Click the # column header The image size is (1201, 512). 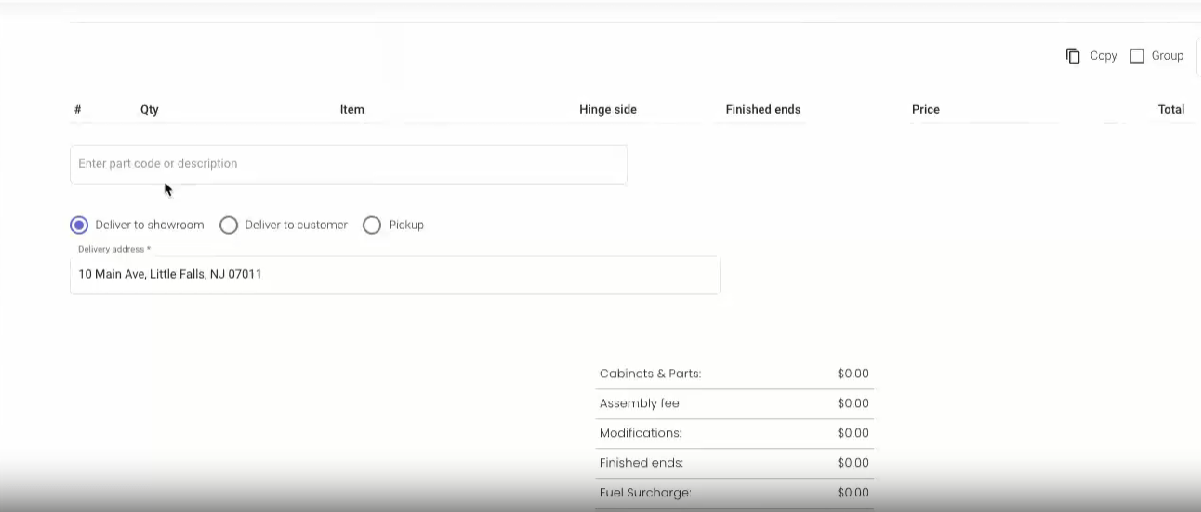pos(78,110)
